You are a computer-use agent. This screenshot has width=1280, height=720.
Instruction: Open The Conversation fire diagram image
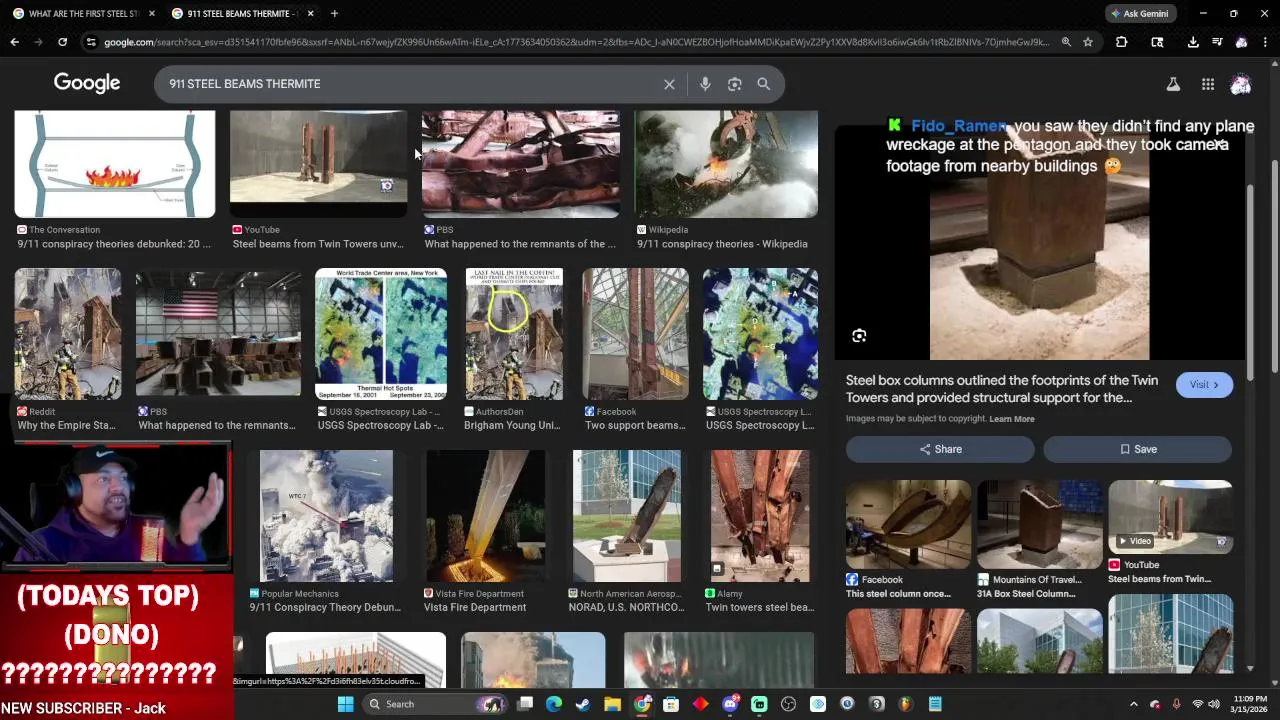click(x=115, y=164)
